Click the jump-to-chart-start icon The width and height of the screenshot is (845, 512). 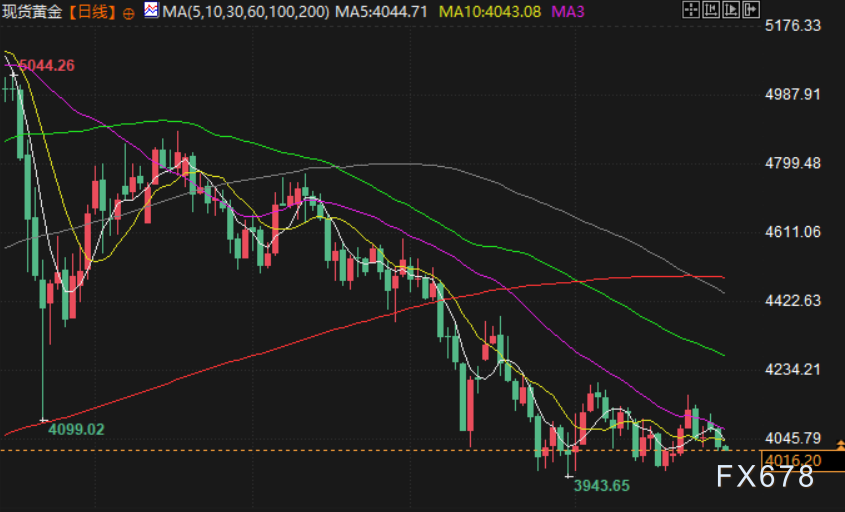point(711,10)
